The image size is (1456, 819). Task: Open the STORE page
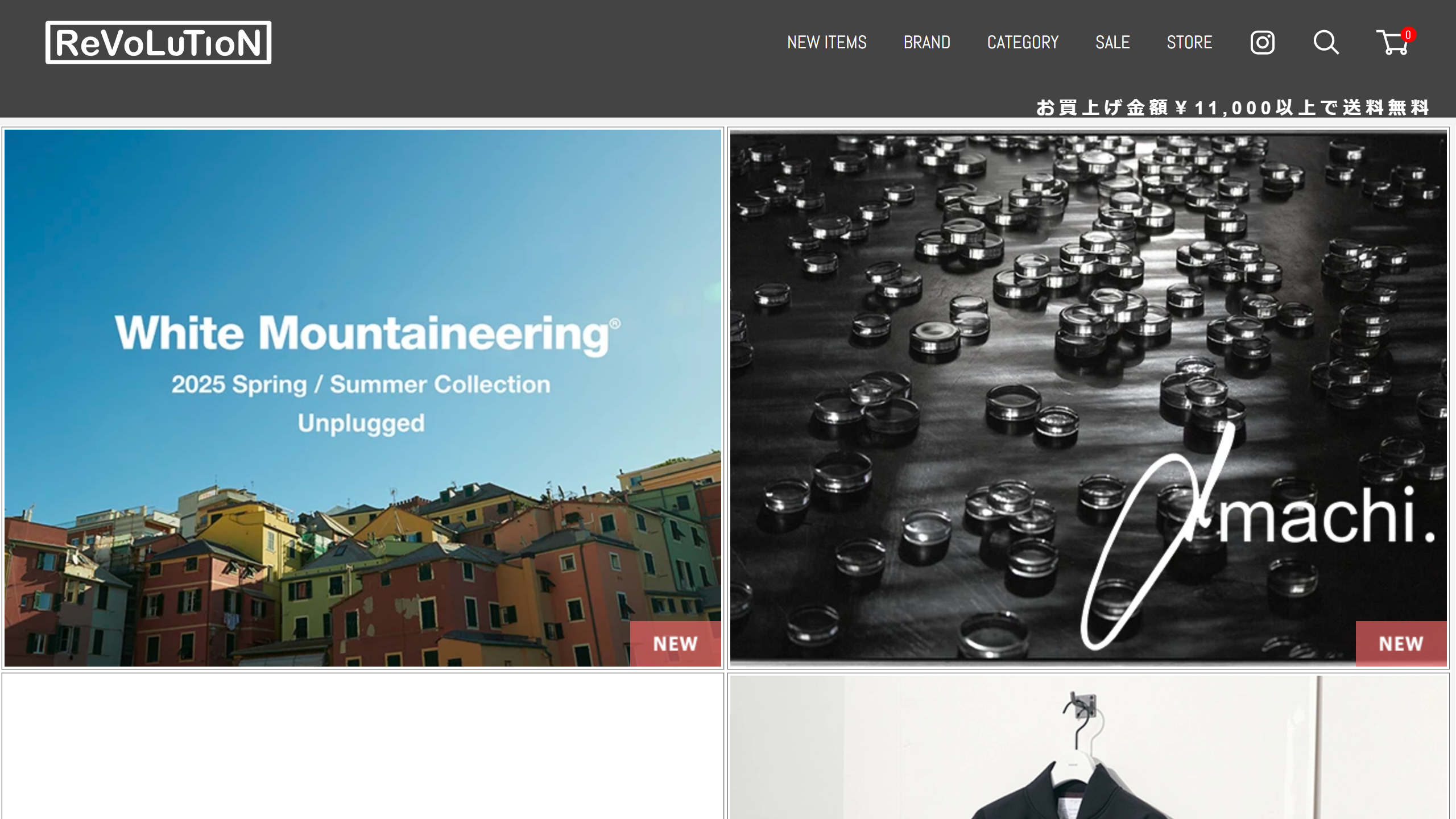point(1189,43)
